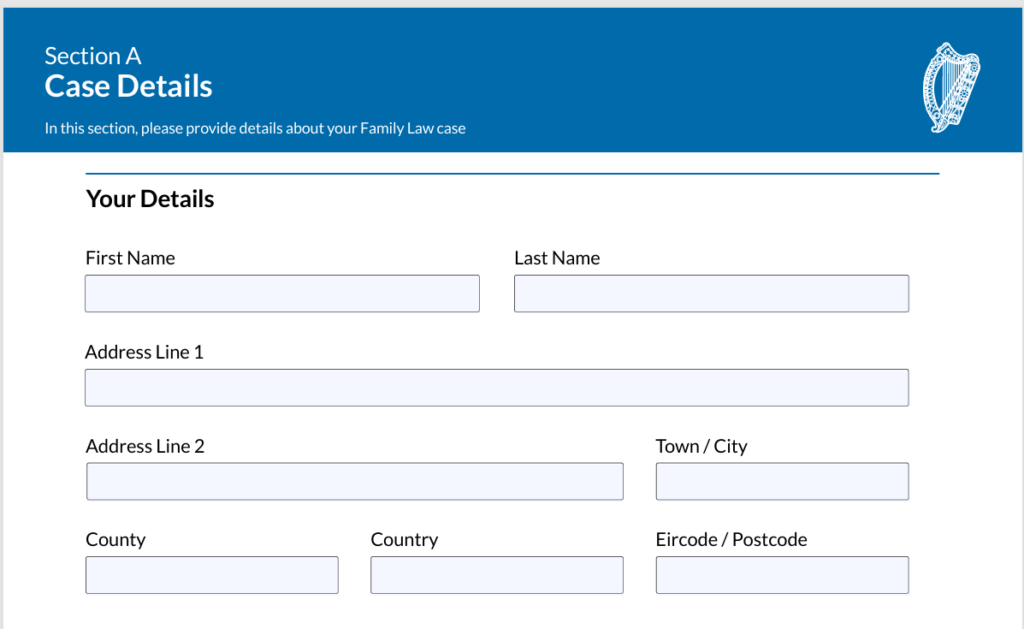Click the 'Town / City' label
Image resolution: width=1024 pixels, height=629 pixels.
coord(701,446)
